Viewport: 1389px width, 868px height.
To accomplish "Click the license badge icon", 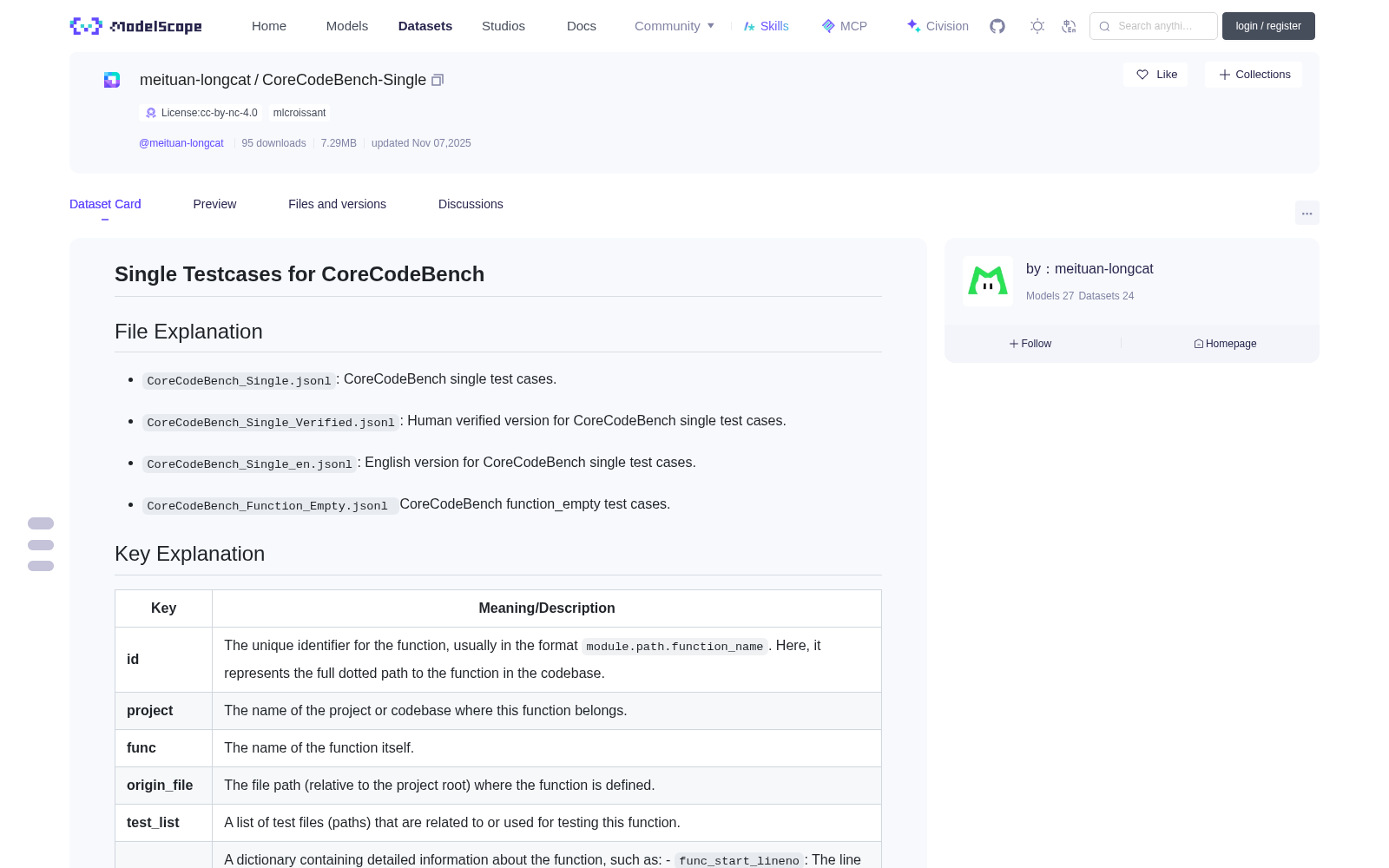I will click(151, 113).
